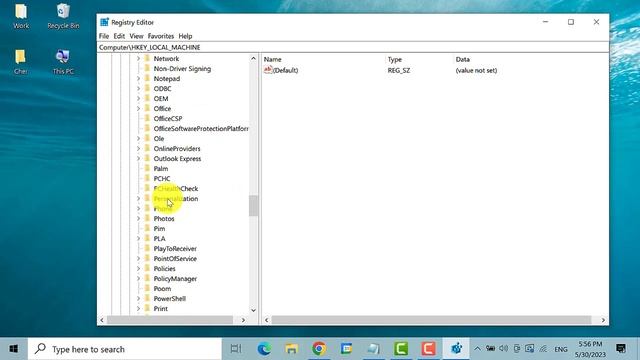Open the Favorites menu
Screen dimensions: 640x360
[161, 36]
